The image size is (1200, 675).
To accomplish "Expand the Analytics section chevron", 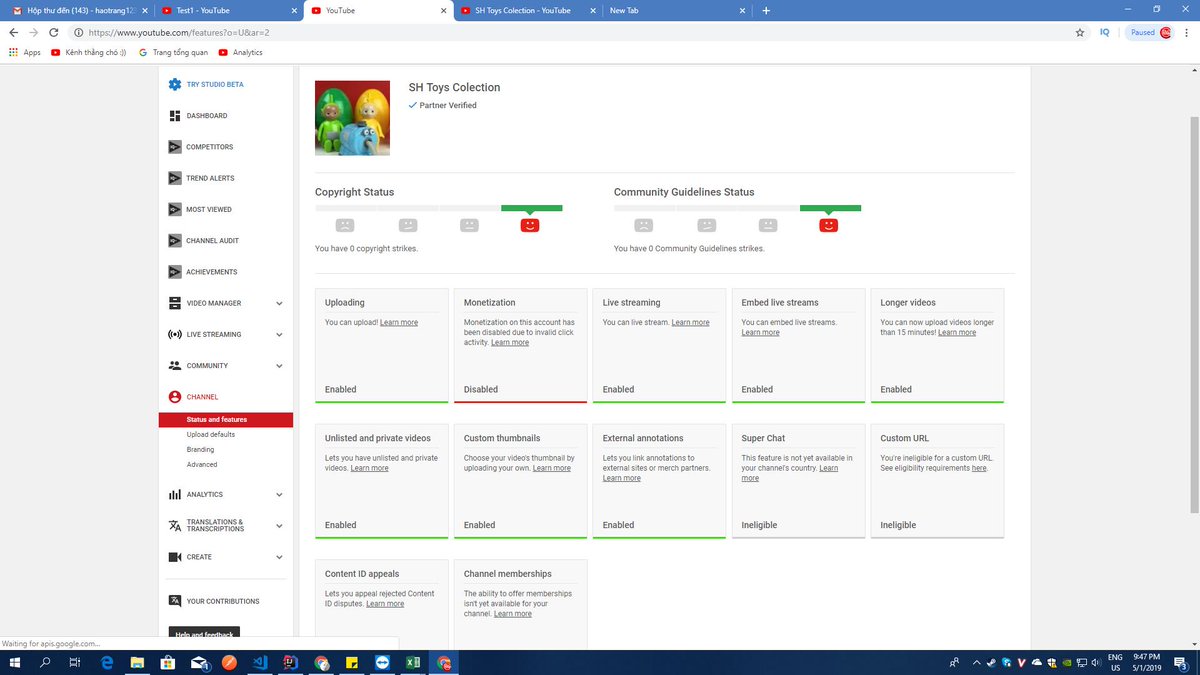I will tap(279, 495).
